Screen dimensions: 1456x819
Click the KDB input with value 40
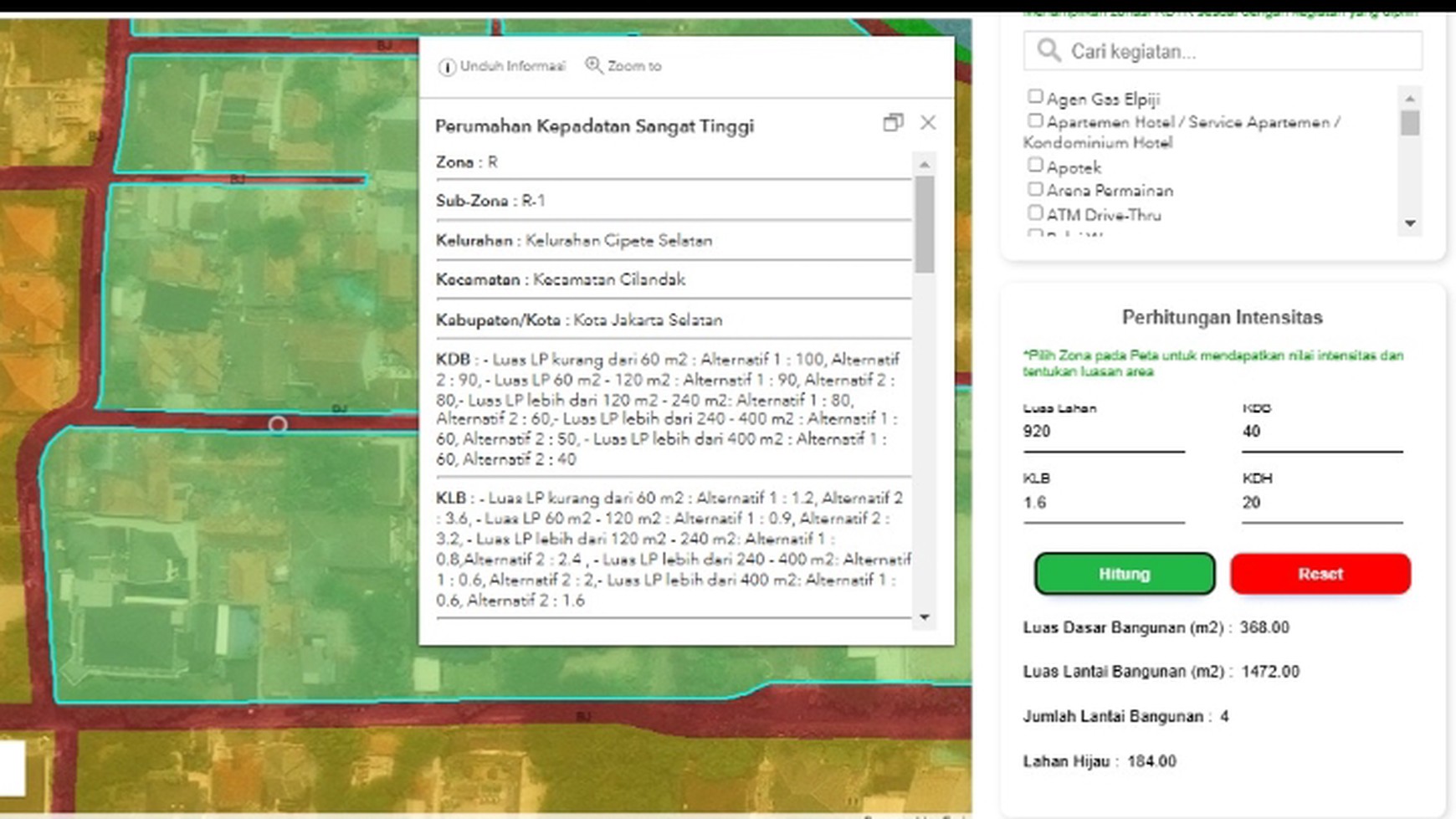1322,433
